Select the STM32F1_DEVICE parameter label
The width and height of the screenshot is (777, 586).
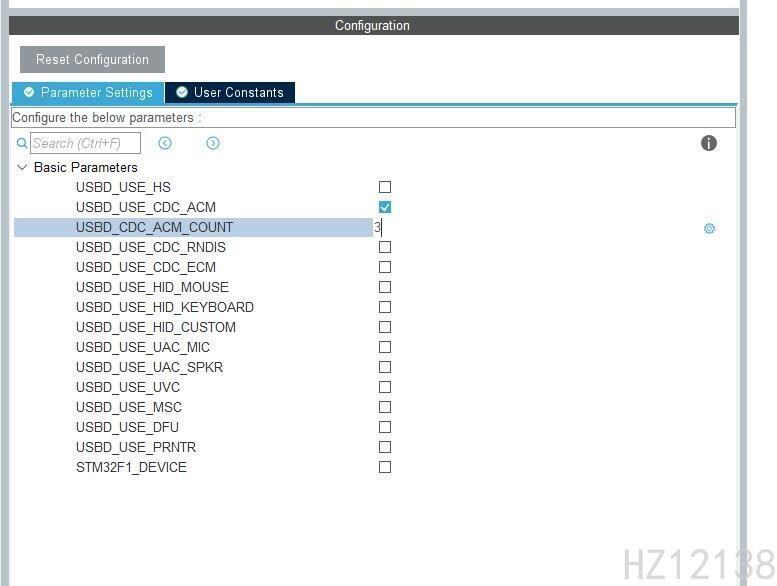point(131,467)
